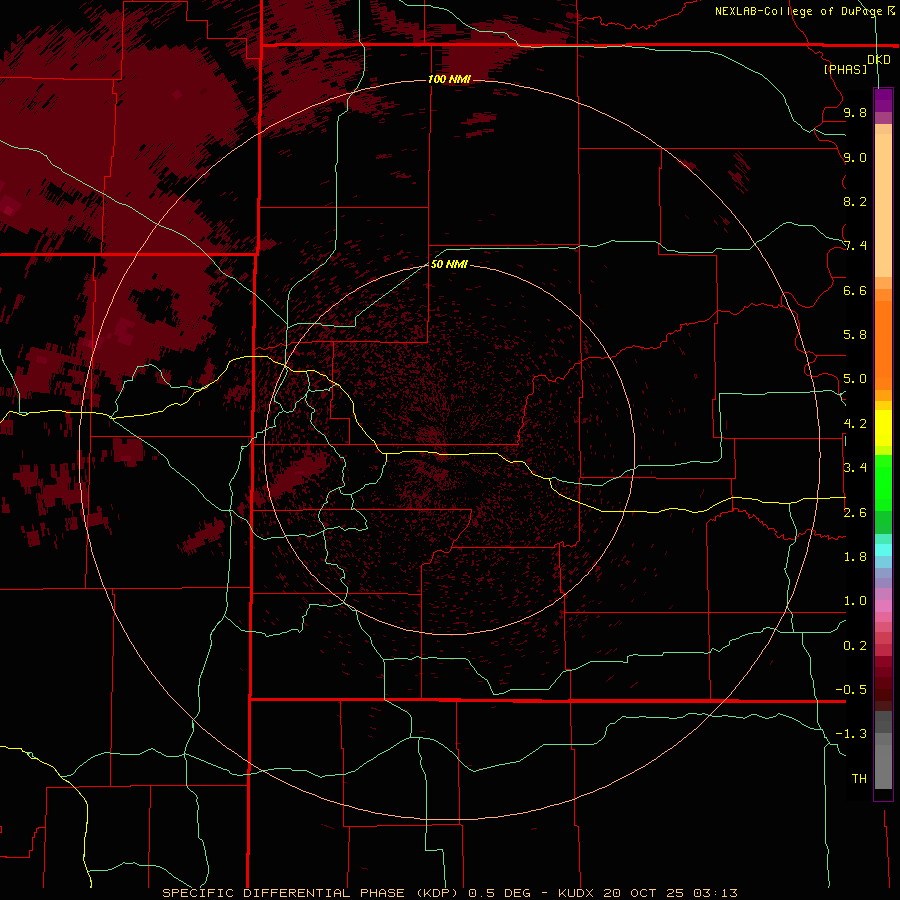Click the 1.0 legend value
This screenshot has width=900, height=900.
click(855, 601)
